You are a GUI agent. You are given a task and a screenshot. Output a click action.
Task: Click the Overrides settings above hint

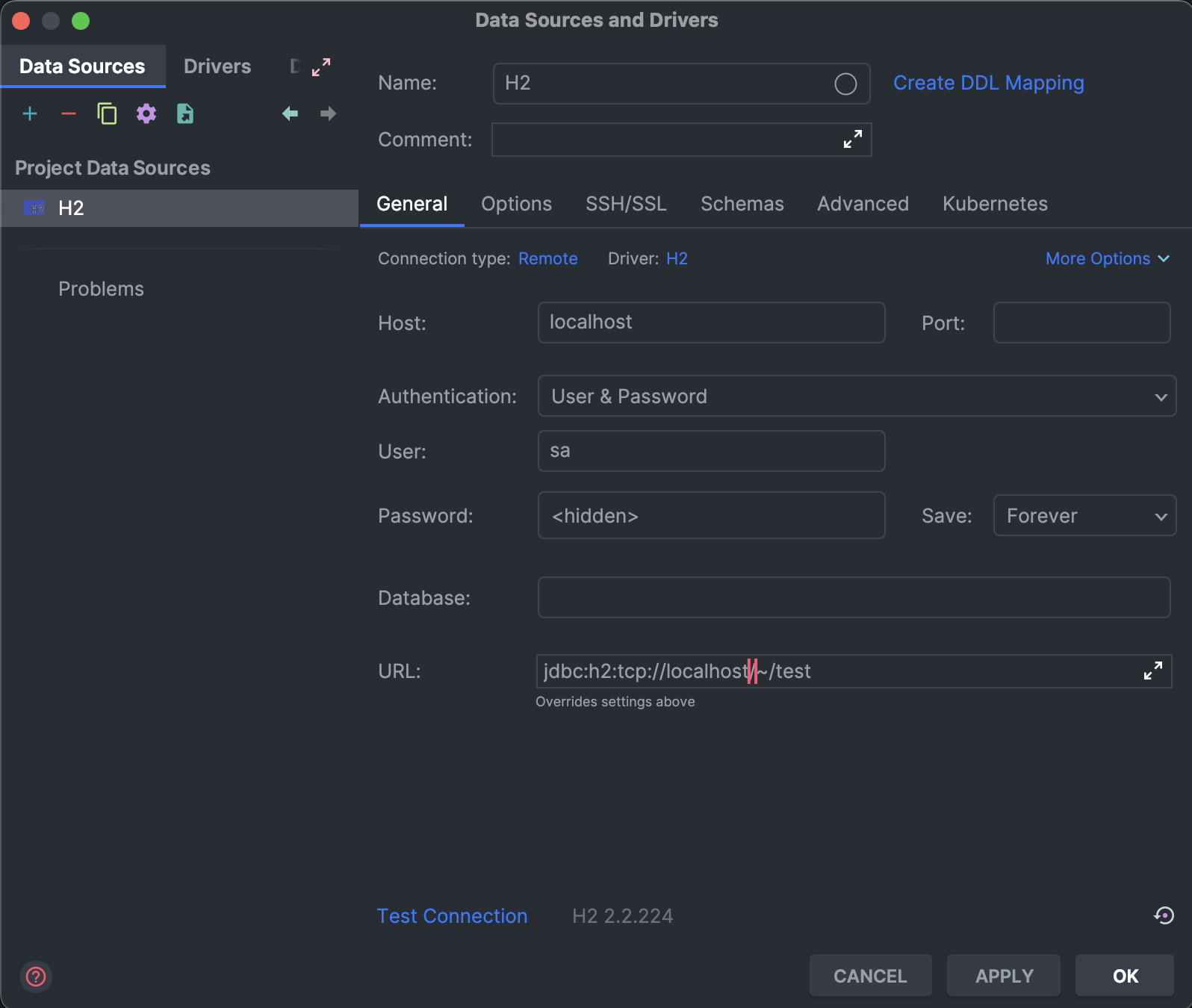[x=615, y=702]
